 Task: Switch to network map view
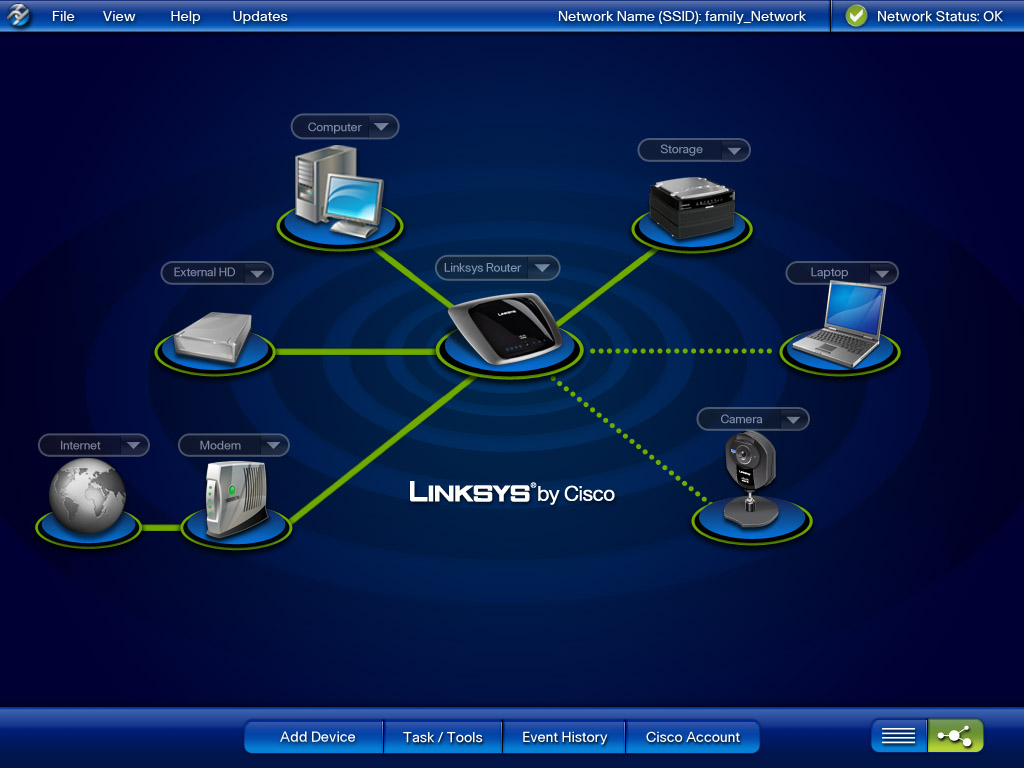point(955,736)
